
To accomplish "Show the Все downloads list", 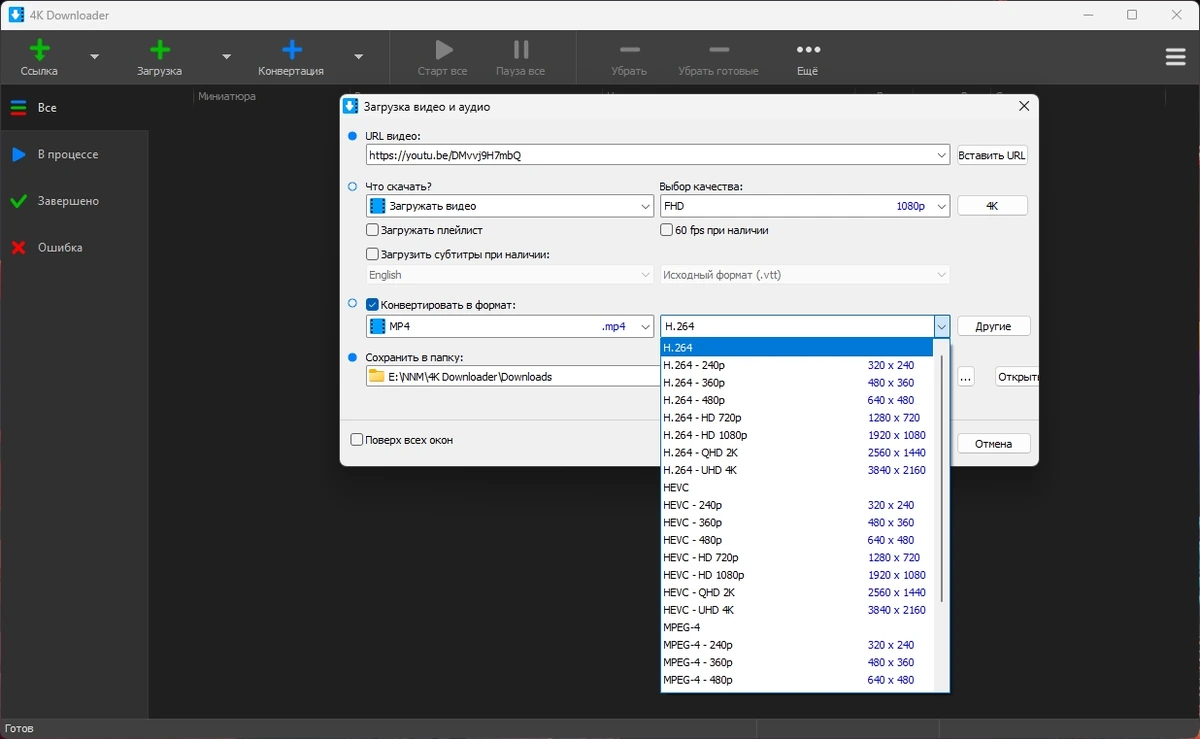I will [74, 107].
